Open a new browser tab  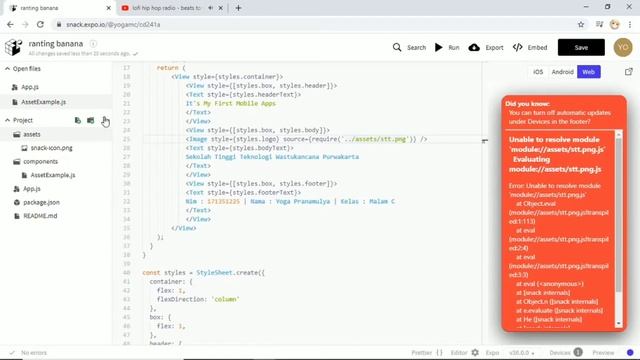pos(238,8)
